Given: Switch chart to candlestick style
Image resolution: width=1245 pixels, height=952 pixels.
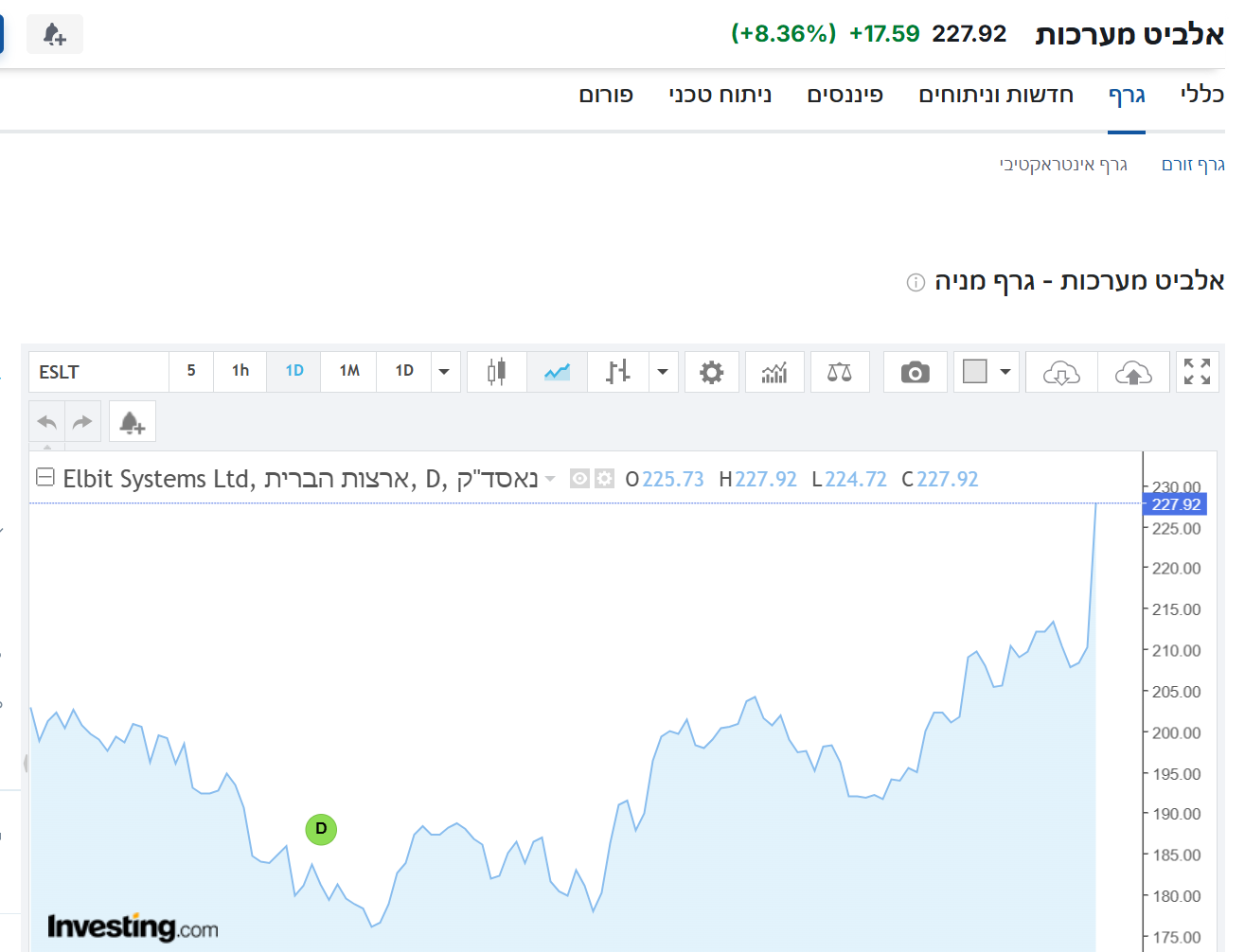Looking at the screenshot, I should click(x=496, y=372).
